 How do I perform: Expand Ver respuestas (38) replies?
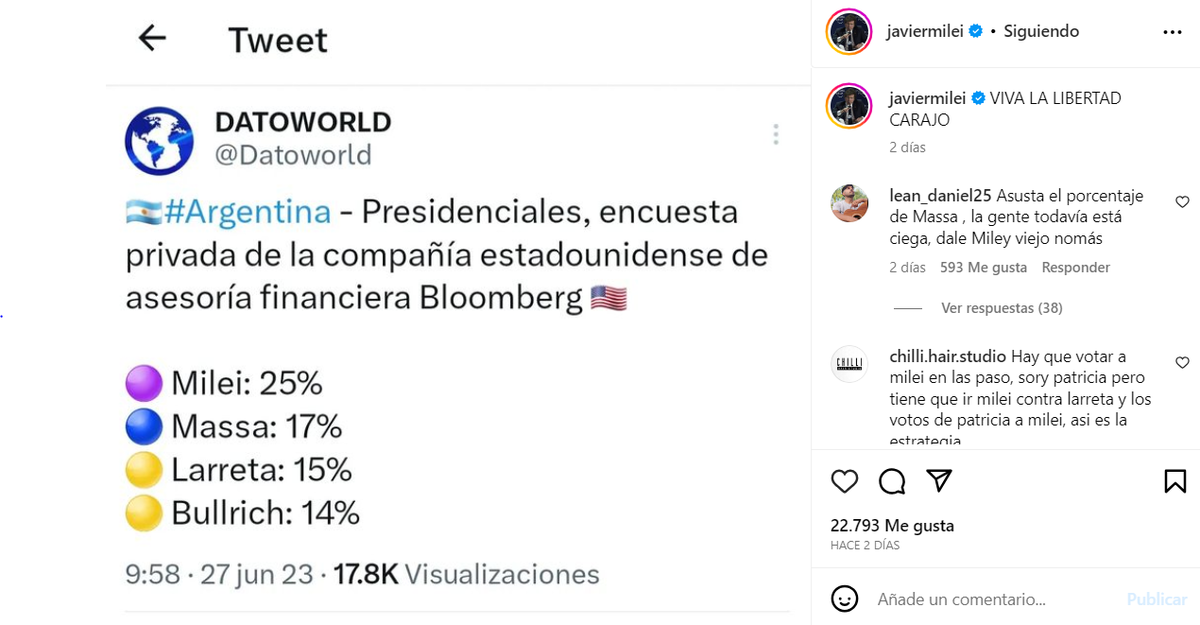(1001, 308)
